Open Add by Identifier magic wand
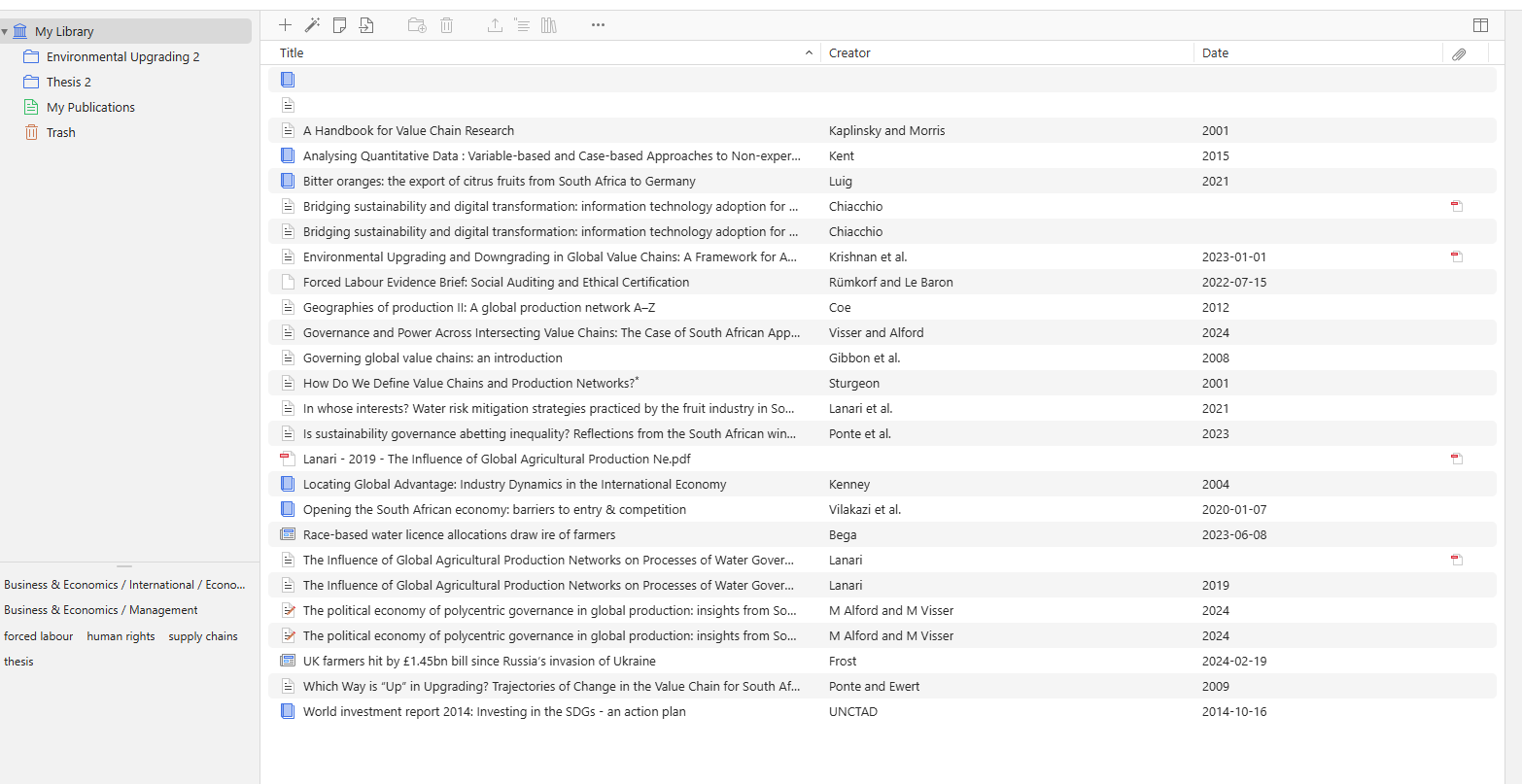 click(x=312, y=25)
